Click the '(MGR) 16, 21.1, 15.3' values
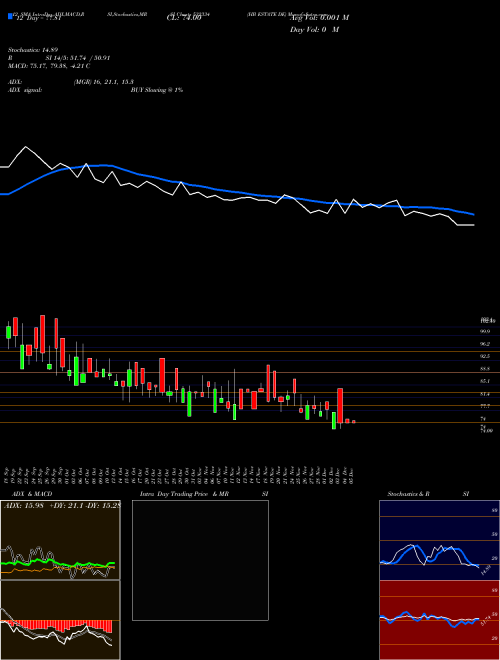 [104, 82]
